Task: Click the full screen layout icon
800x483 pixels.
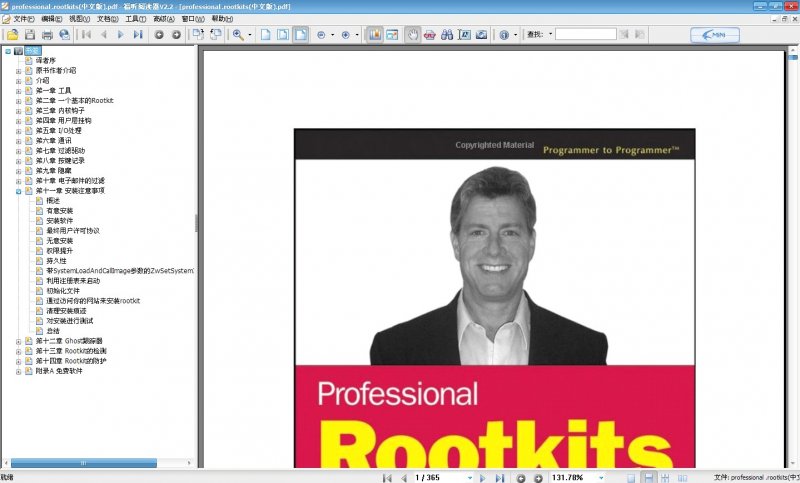Action: tap(392, 35)
